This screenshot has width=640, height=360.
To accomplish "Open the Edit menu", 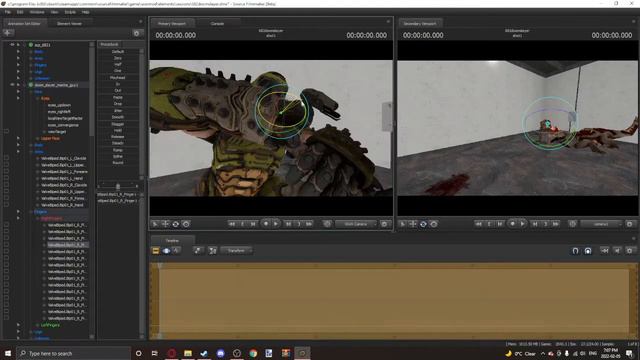I will (20, 12).
